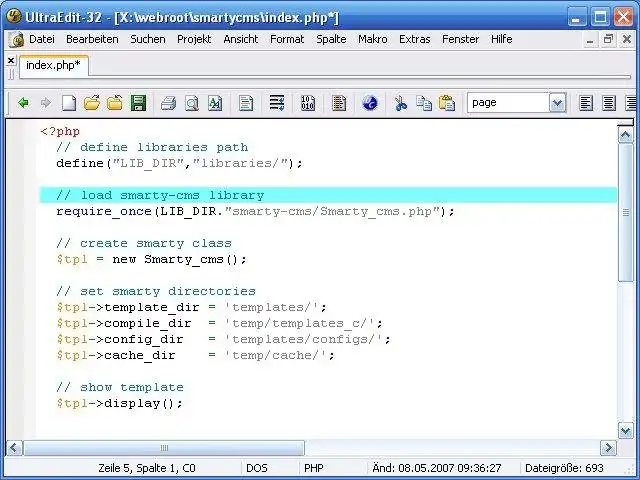The image size is (640, 480).
Task: Open the search field dropdown arrow
Action: (557, 103)
